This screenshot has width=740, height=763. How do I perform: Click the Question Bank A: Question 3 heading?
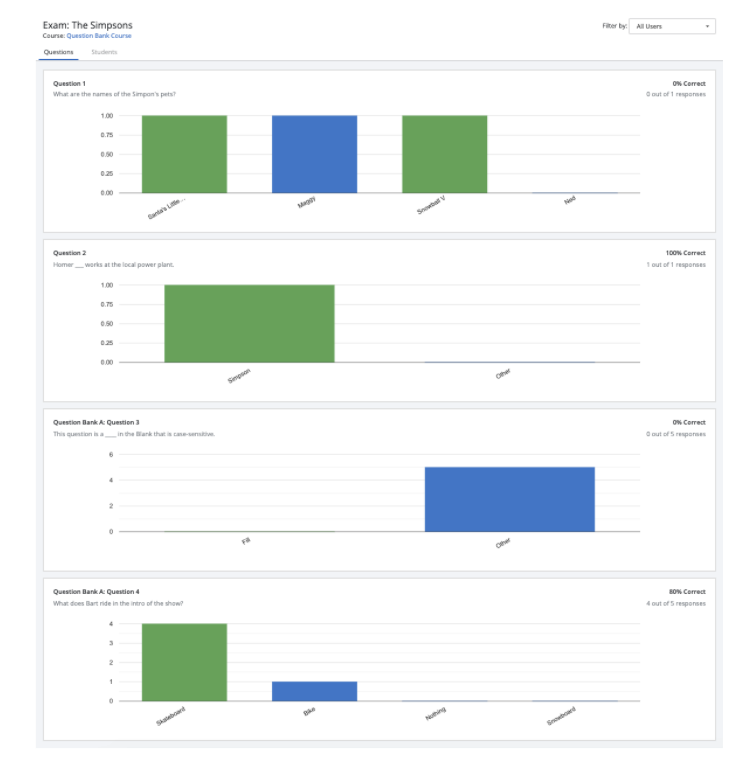[x=96, y=423]
